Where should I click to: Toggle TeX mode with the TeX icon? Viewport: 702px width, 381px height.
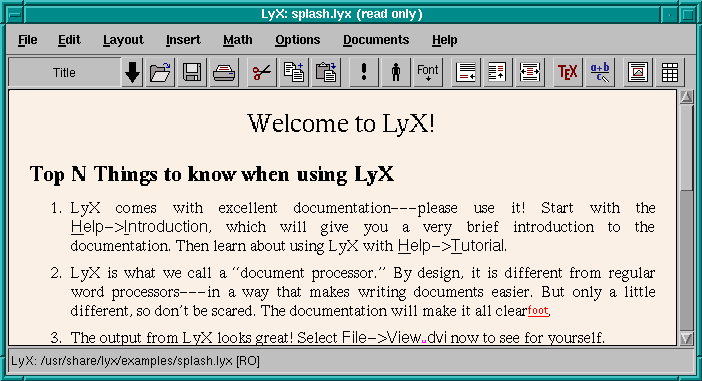(x=568, y=72)
